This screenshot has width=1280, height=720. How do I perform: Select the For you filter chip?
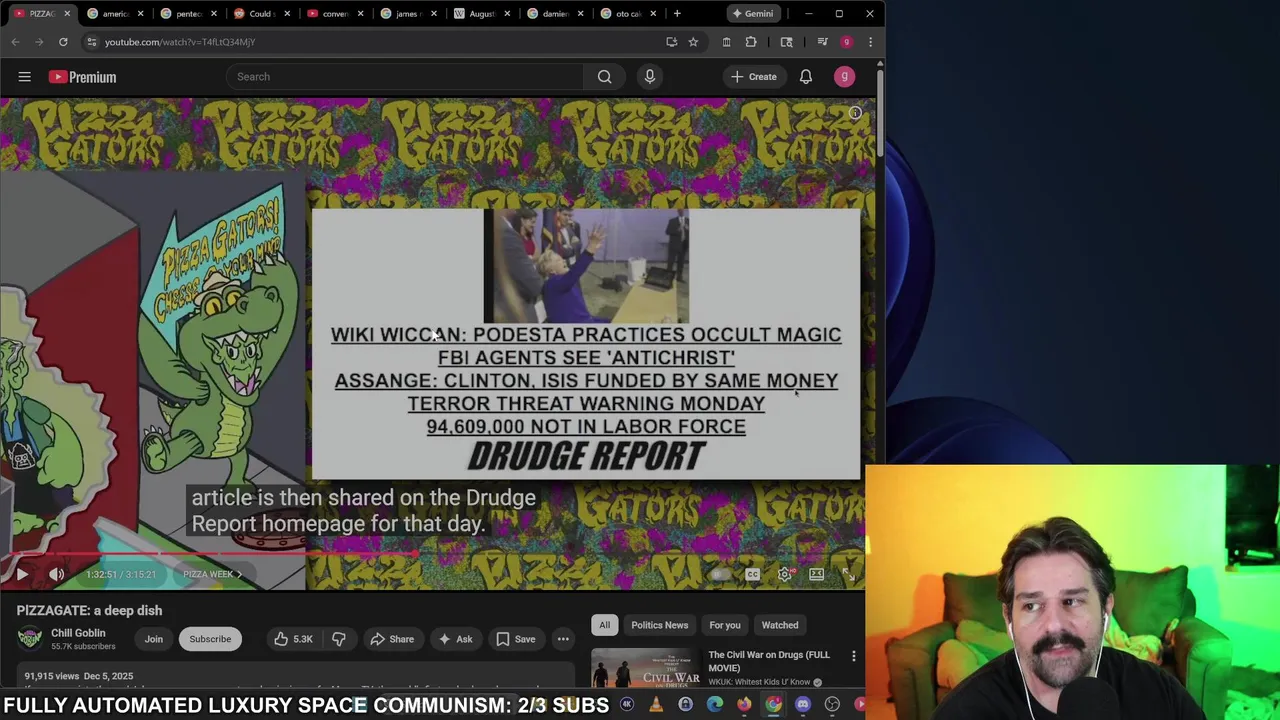(725, 625)
